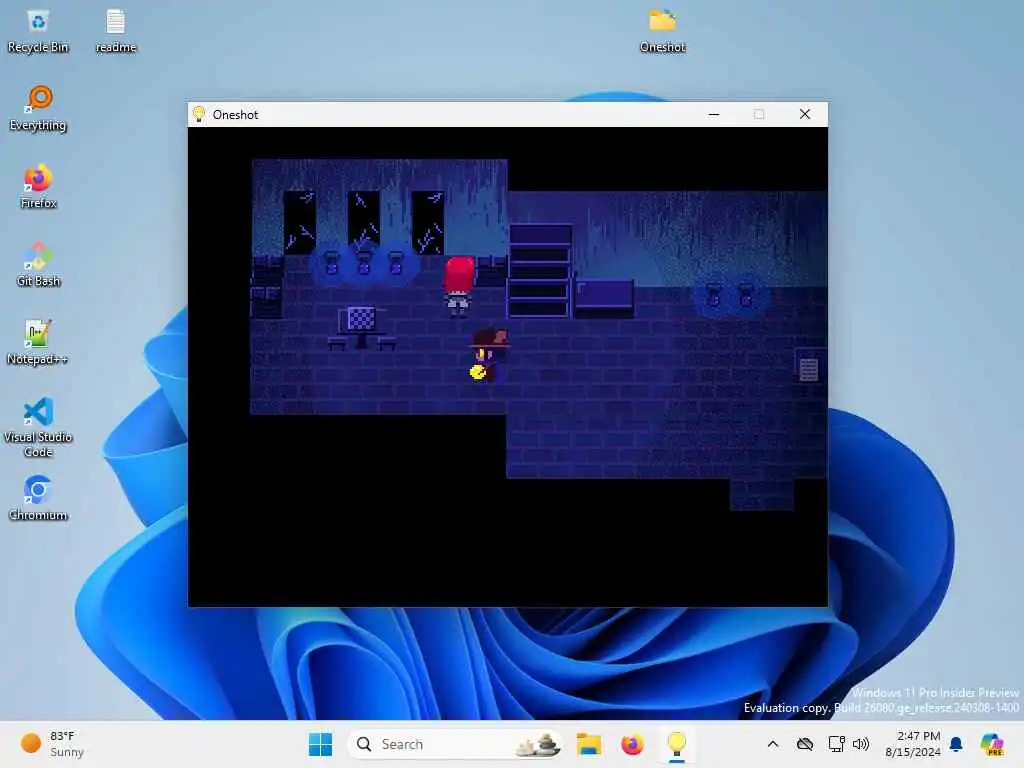Launch the Chromium desktop shortcut

tap(38, 498)
